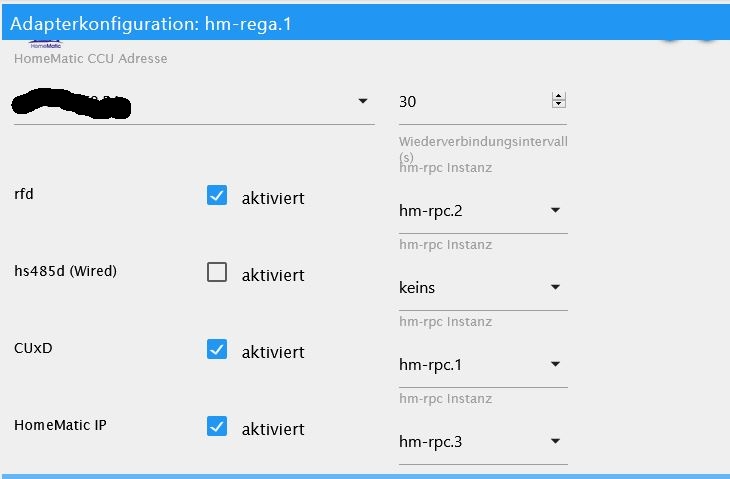730x479 pixels.
Task: Click the reconnect interval field showing 30
Action: pos(470,102)
